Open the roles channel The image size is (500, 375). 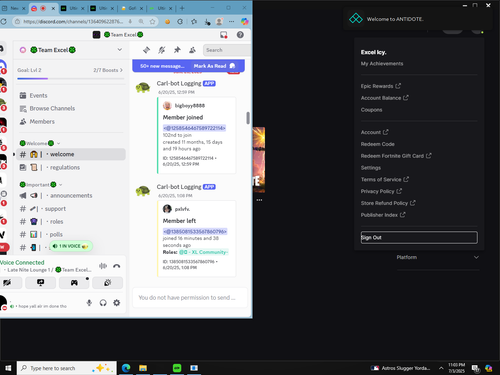pos(71,222)
